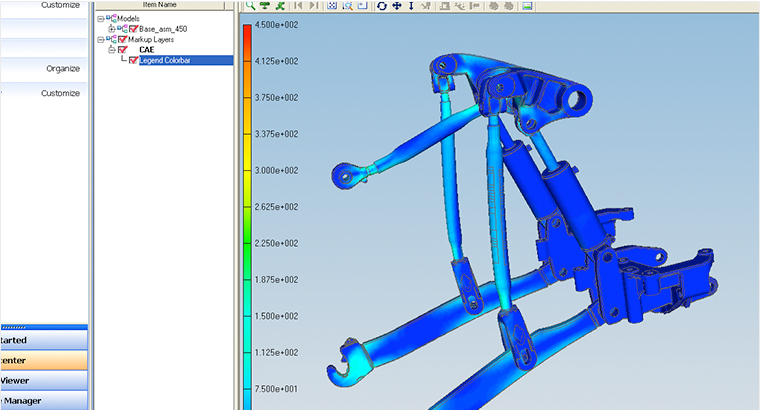Click the red top of legend colorbar

pos(246,30)
